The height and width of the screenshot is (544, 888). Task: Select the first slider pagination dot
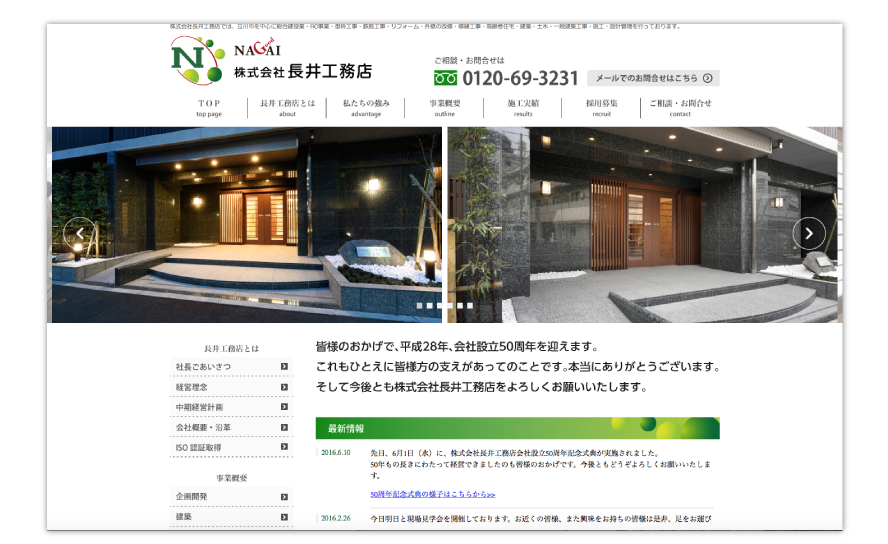click(x=420, y=306)
